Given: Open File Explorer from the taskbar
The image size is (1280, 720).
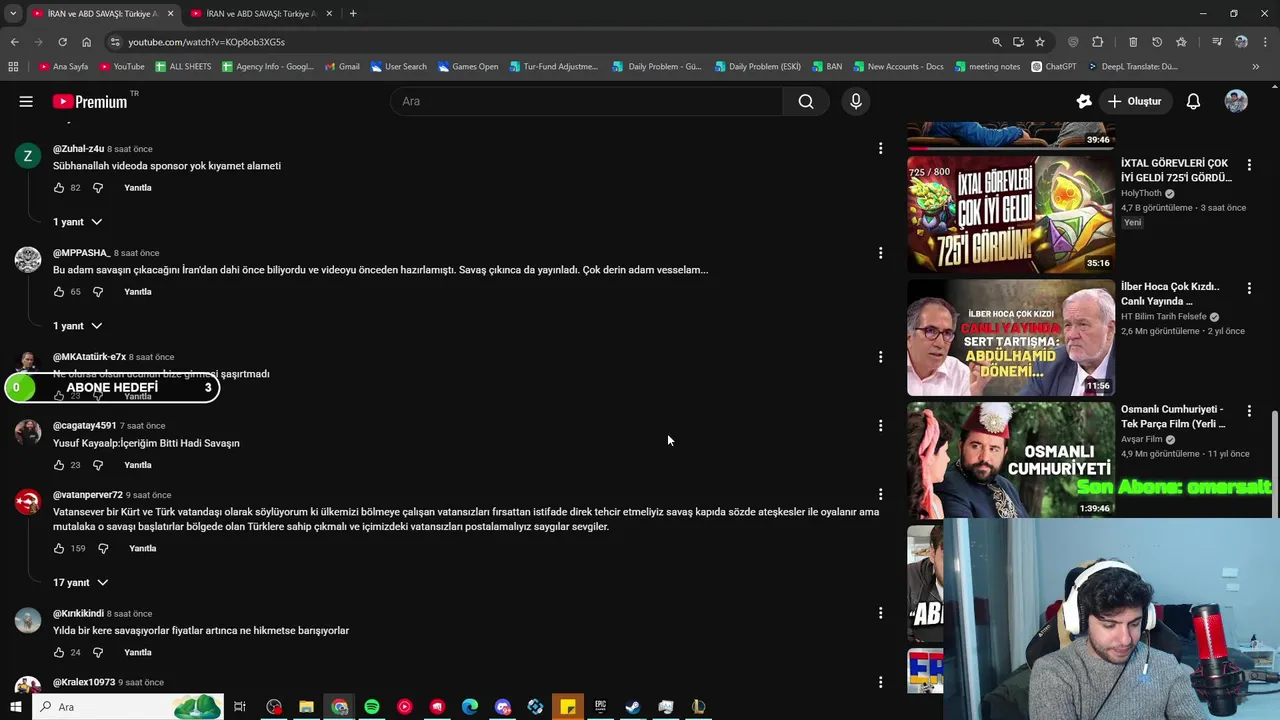Looking at the screenshot, I should [x=306, y=707].
